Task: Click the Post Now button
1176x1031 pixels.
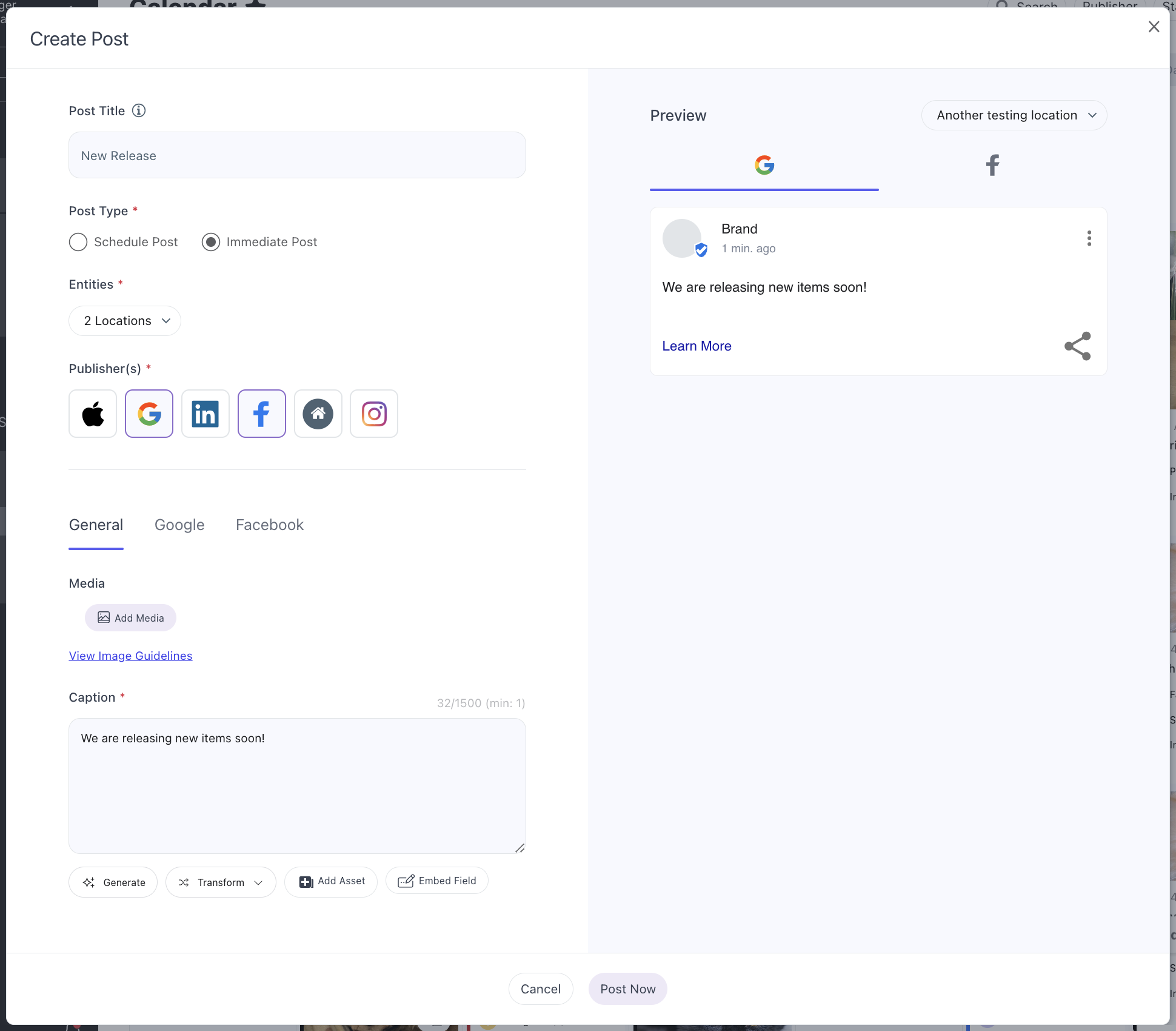Action: point(628,989)
